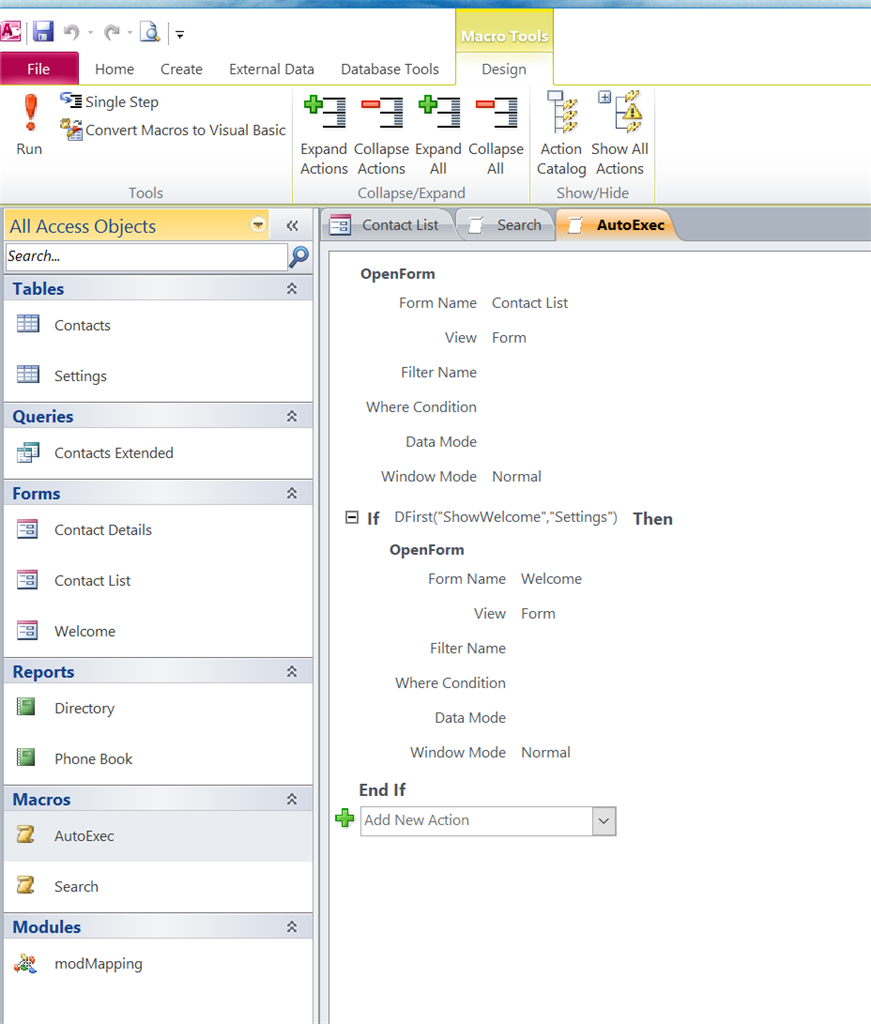Click the Form Name value Welcome

point(551,579)
